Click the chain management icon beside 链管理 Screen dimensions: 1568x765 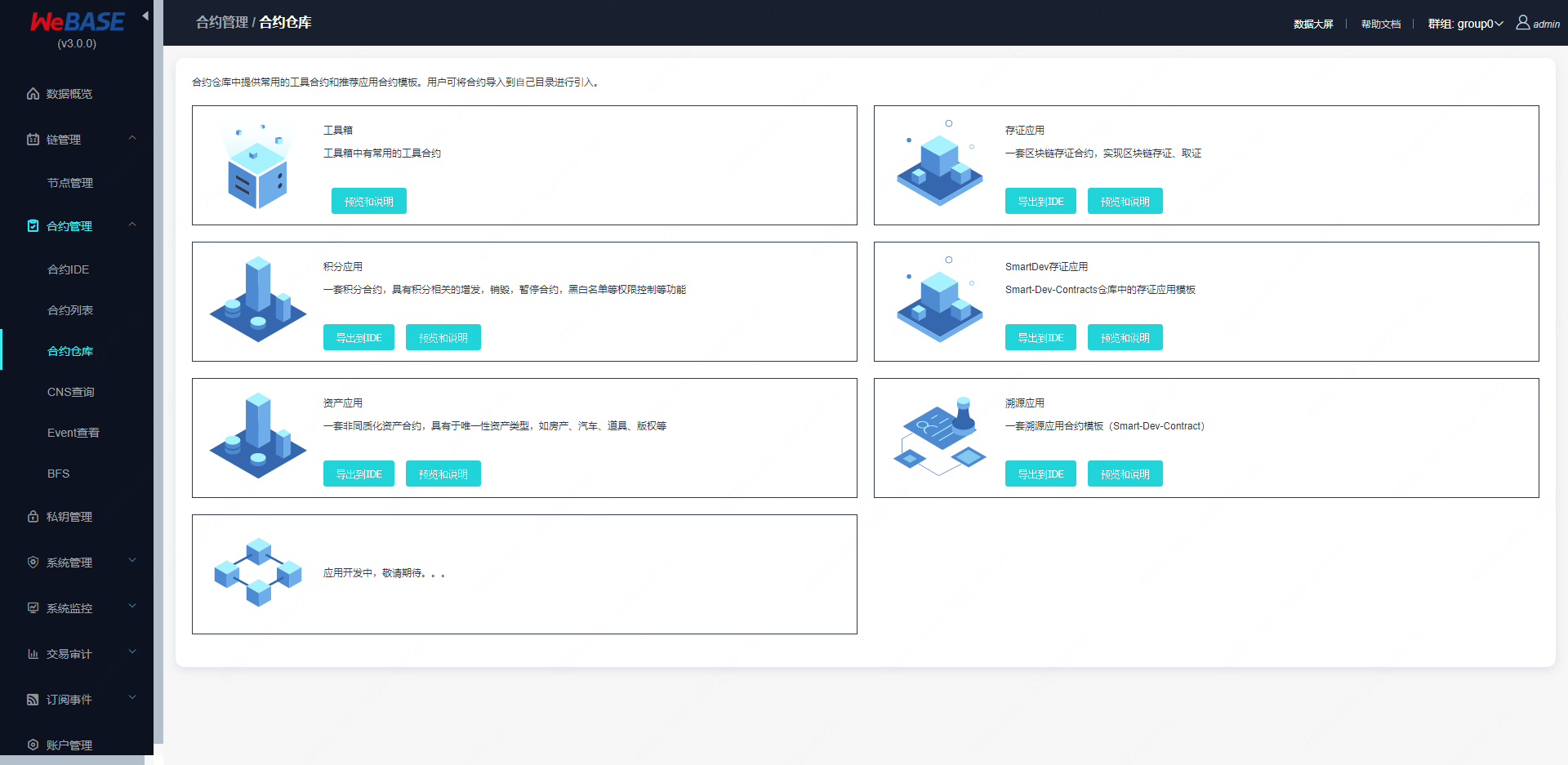tap(33, 140)
